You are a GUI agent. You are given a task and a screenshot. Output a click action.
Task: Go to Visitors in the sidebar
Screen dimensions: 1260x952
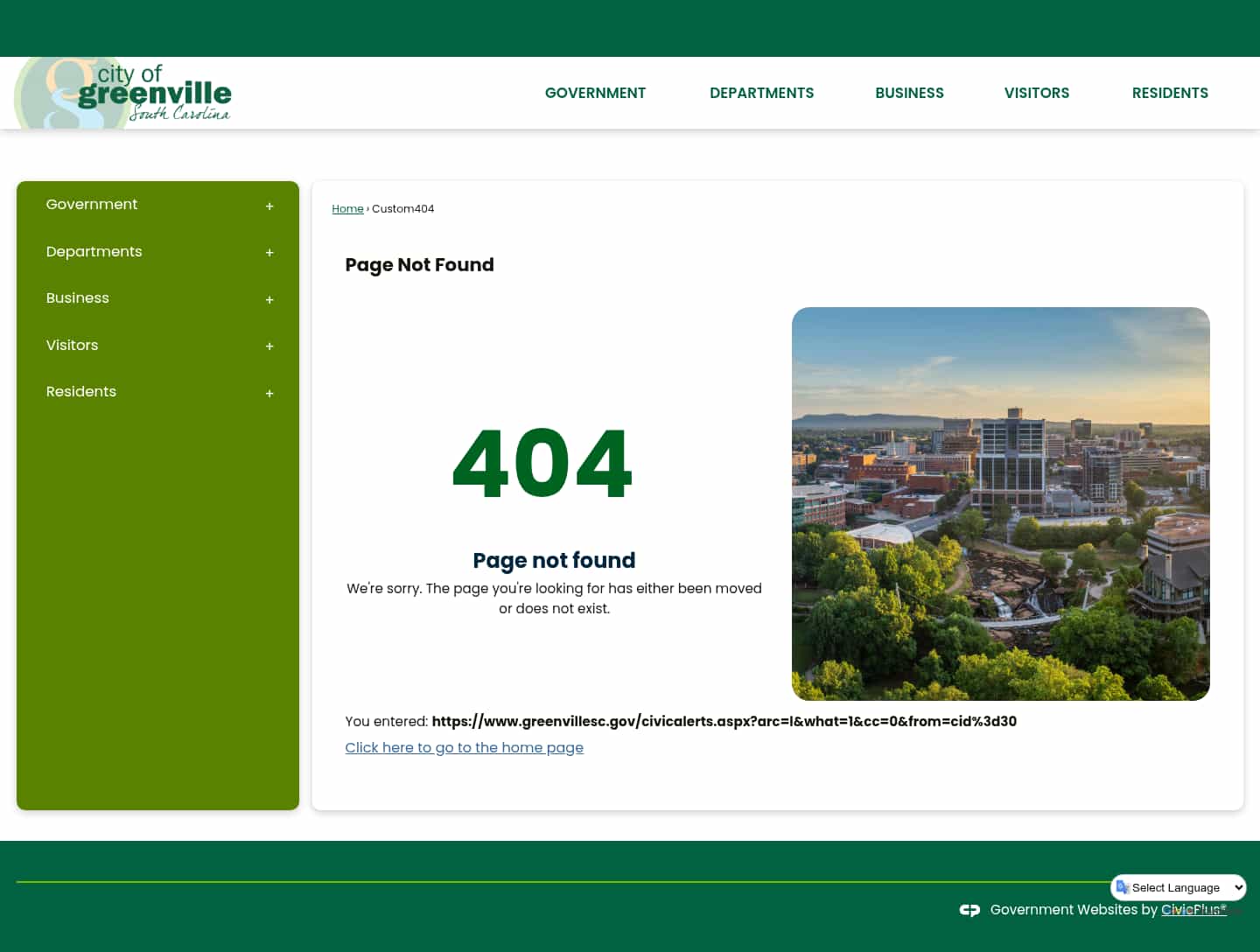[72, 345]
